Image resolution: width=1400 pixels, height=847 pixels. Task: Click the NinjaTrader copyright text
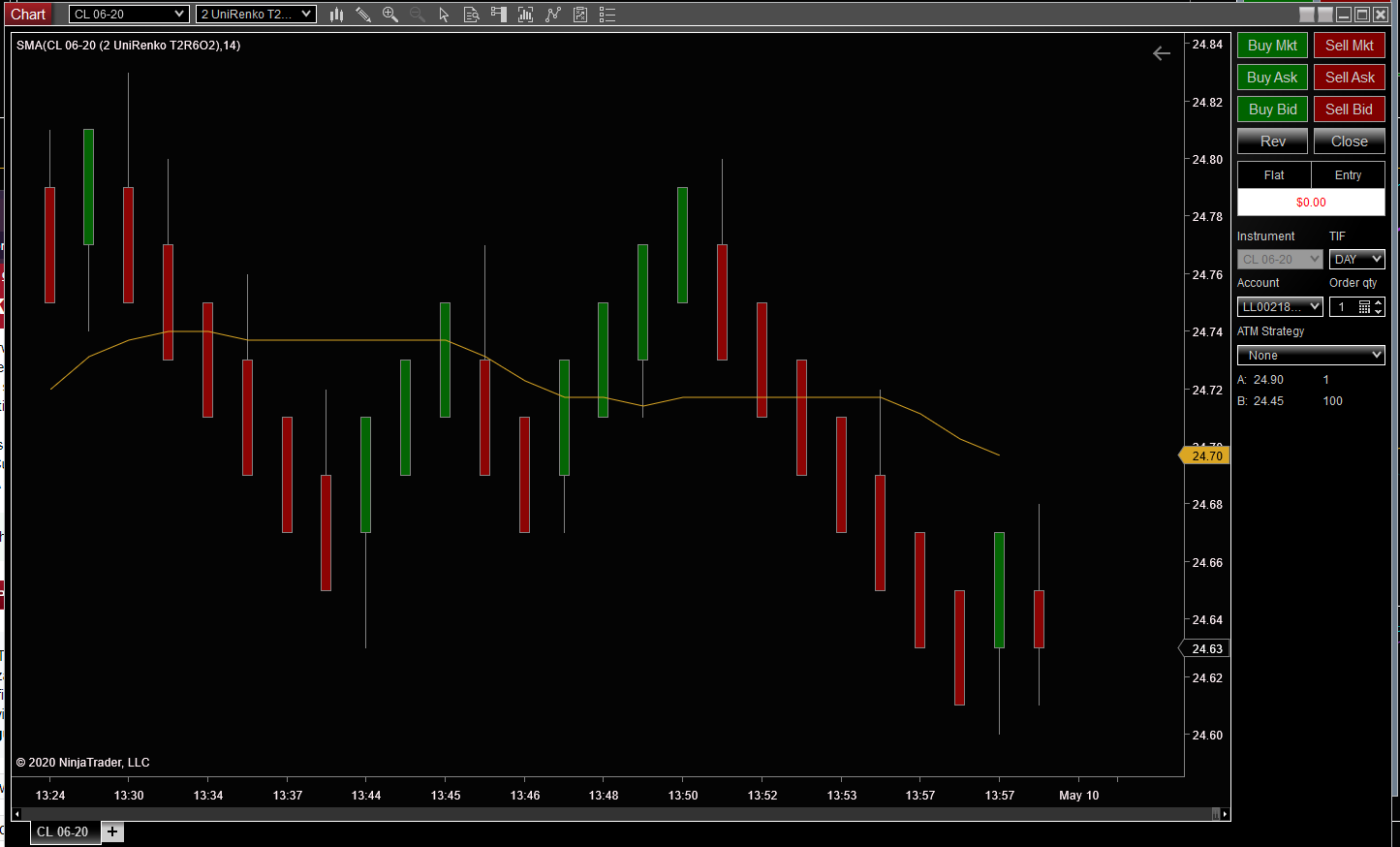[x=83, y=763]
